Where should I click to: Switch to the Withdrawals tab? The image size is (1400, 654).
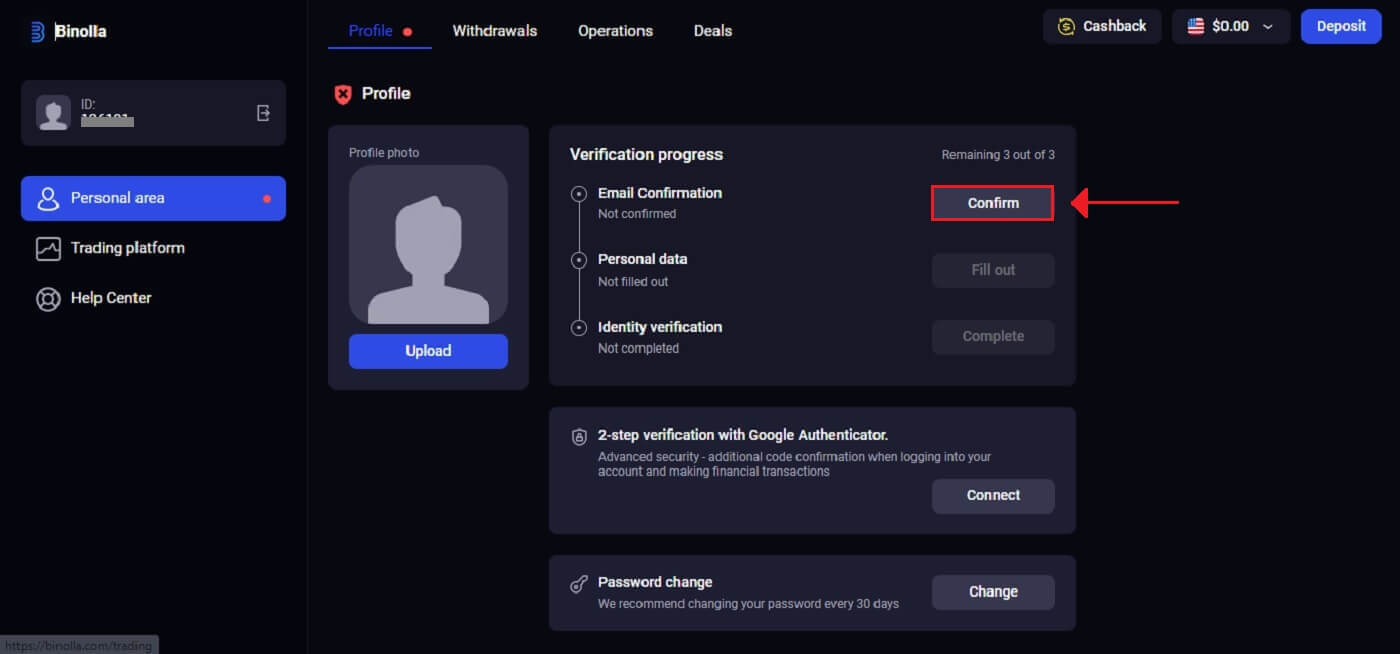(x=494, y=31)
